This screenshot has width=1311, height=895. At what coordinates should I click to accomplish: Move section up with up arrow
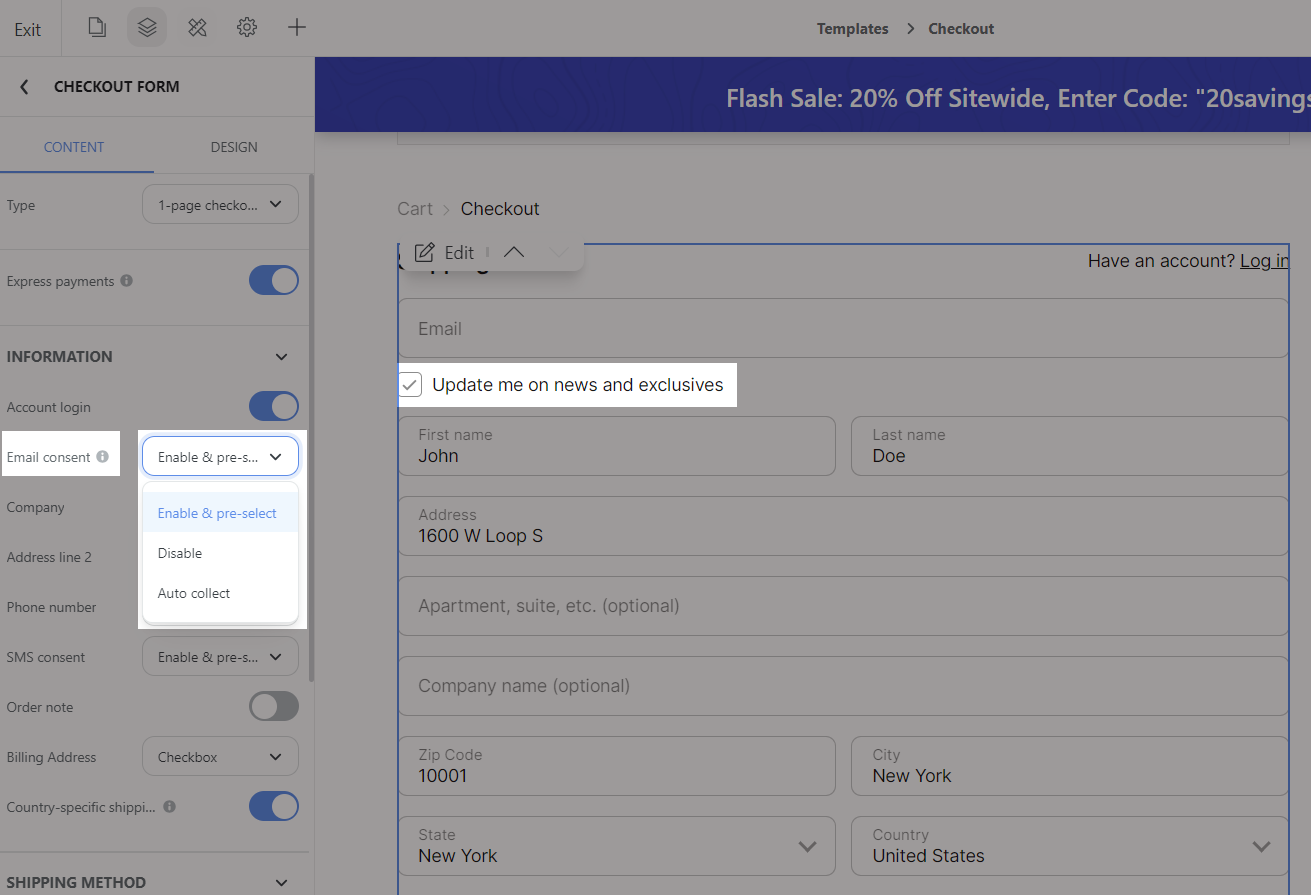point(514,253)
